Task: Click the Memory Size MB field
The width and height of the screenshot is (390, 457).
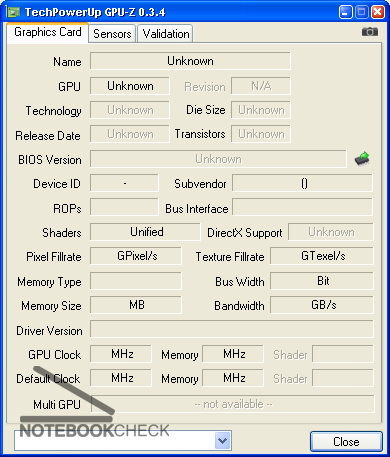Action: coord(136,305)
